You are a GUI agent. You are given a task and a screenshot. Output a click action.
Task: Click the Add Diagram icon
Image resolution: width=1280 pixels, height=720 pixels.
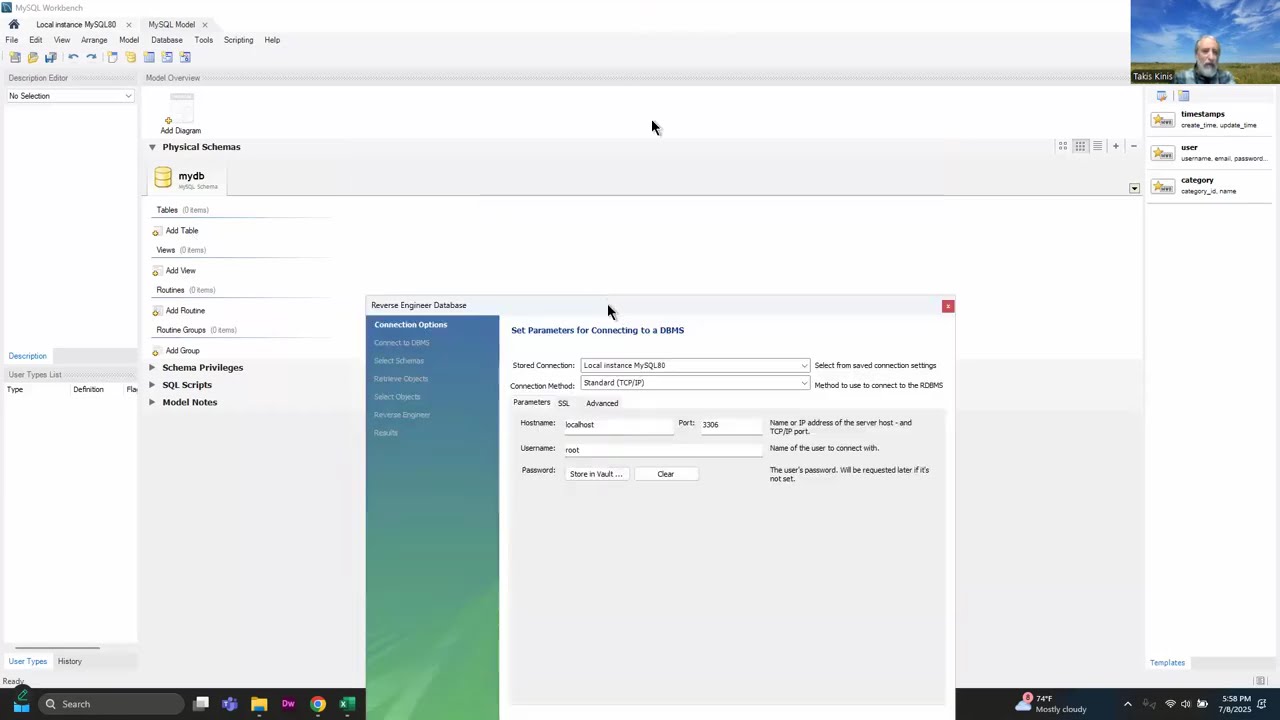(x=181, y=108)
